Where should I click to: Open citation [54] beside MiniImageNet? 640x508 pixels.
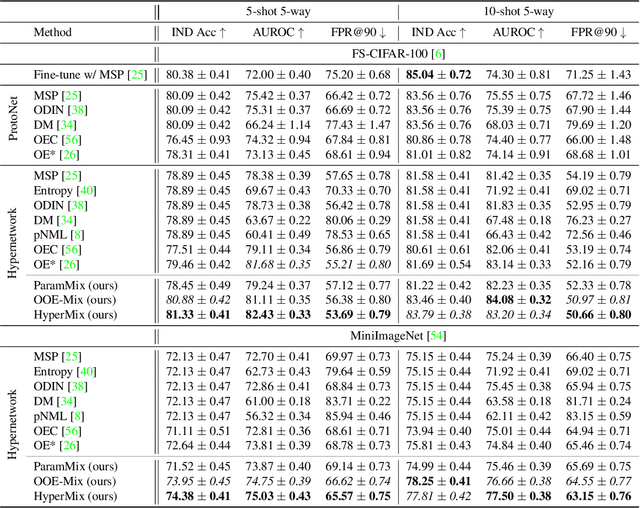pyautogui.click(x=436, y=336)
